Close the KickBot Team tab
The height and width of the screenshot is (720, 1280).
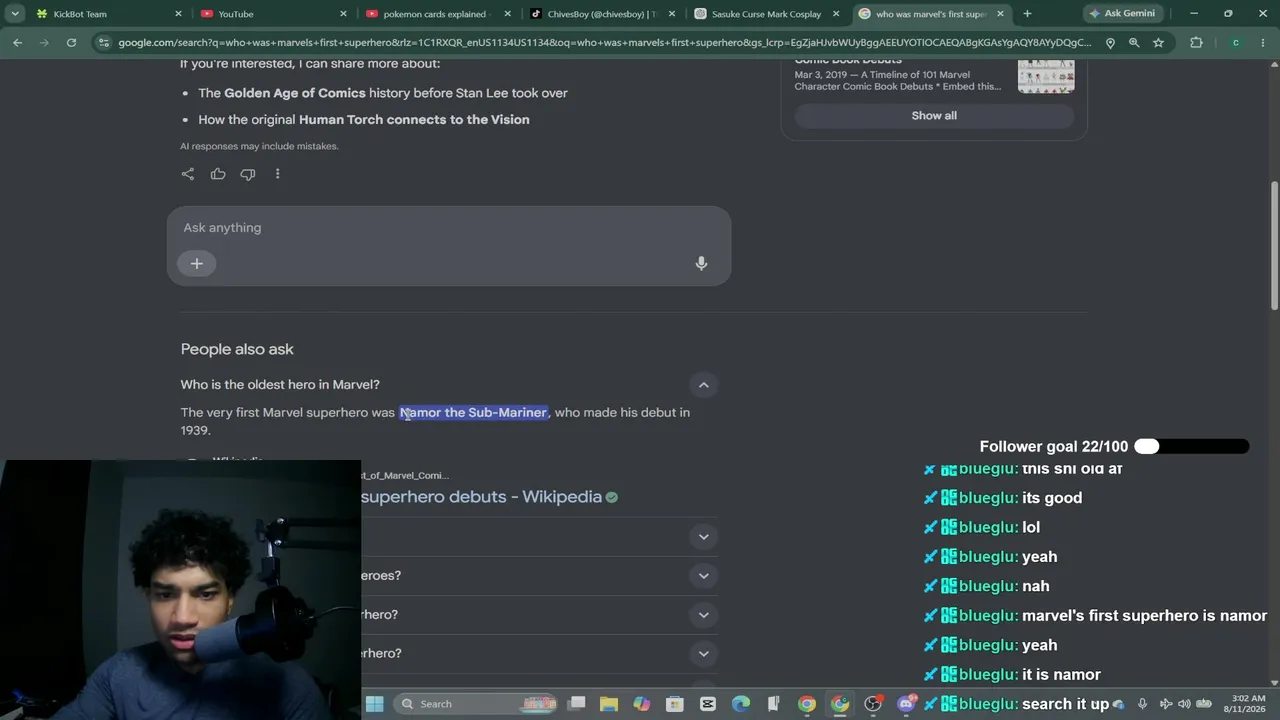(179, 14)
